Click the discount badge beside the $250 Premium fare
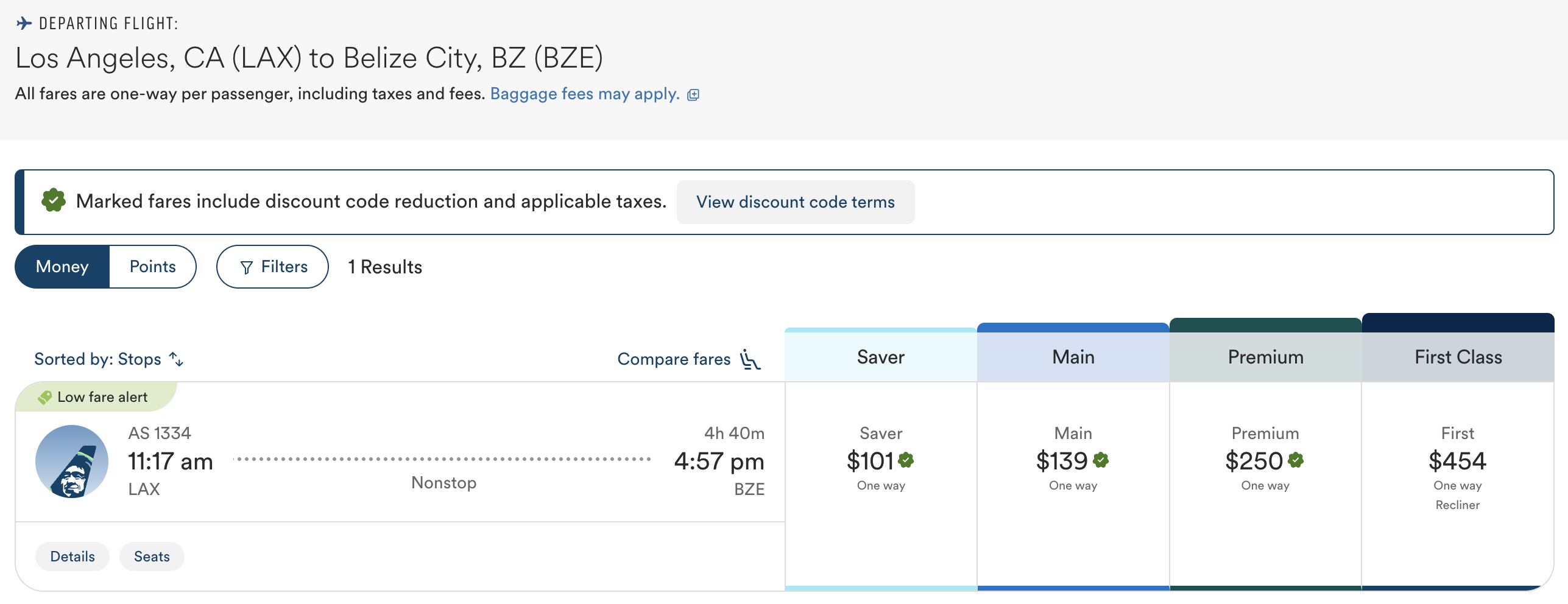This screenshot has width=1568, height=604. [x=1296, y=460]
